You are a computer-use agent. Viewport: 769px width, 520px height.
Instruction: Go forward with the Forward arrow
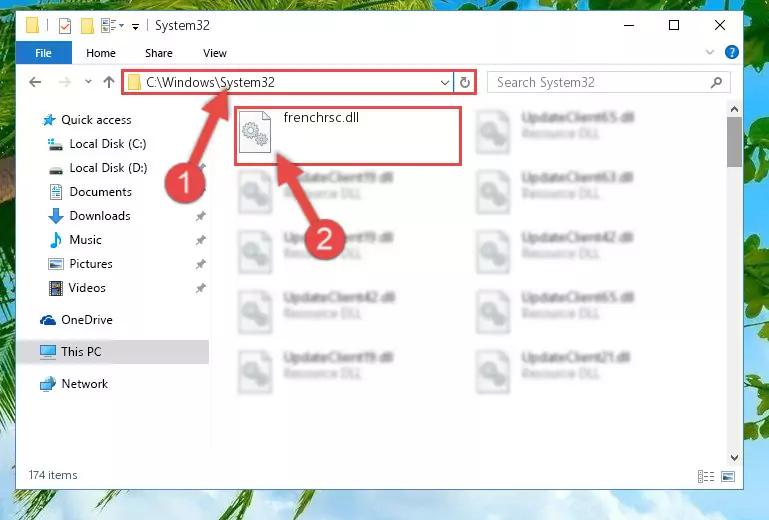64,82
